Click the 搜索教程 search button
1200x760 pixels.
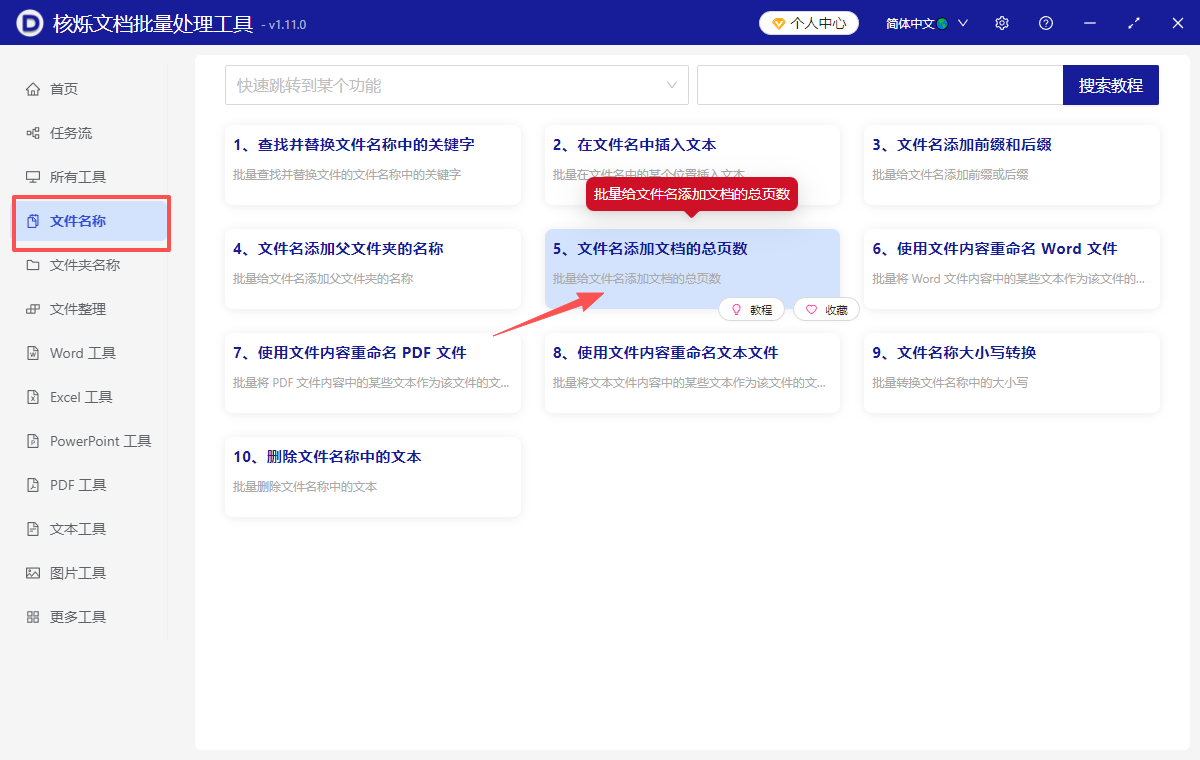[1110, 85]
